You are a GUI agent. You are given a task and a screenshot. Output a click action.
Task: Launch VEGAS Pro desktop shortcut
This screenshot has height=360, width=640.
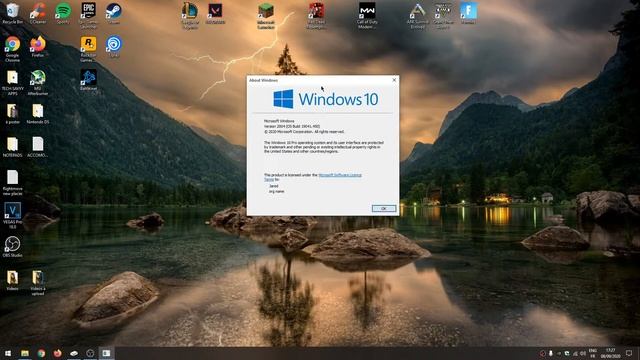[x=12, y=216]
